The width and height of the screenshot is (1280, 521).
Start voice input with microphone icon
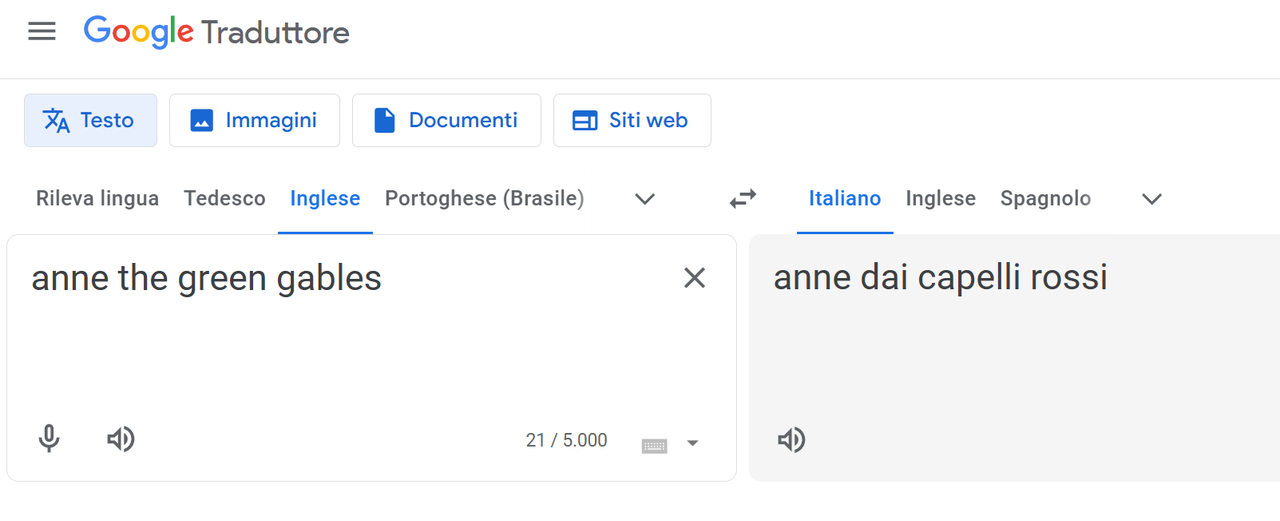pyautogui.click(x=49, y=439)
